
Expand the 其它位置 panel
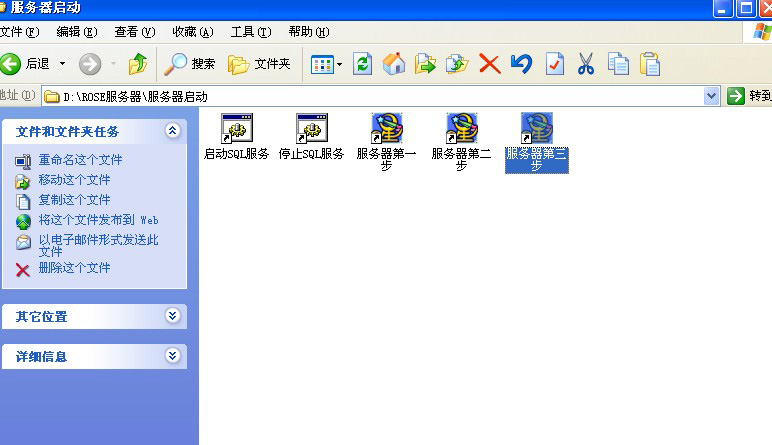coord(173,316)
